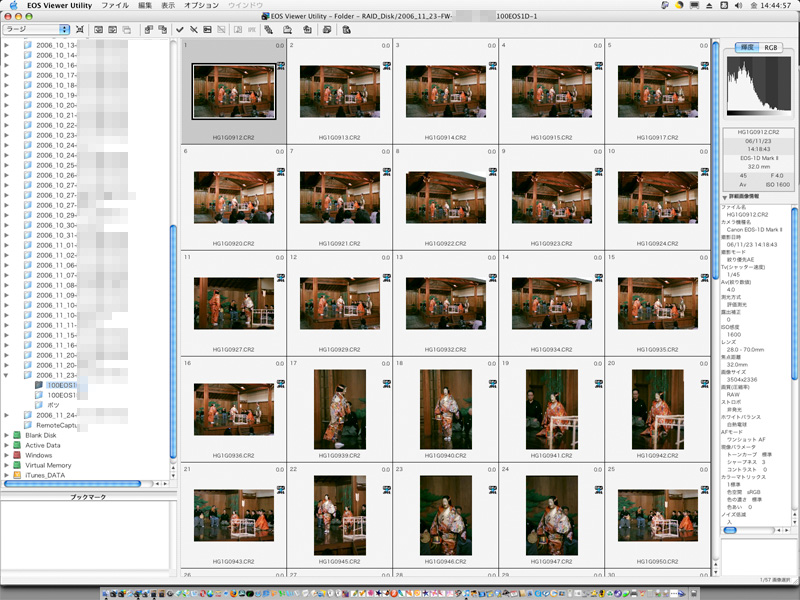Image resolution: width=800 pixels, height=600 pixels.
Task: Select portrait thumbnail HG1G0941.CR2
Action: point(552,410)
